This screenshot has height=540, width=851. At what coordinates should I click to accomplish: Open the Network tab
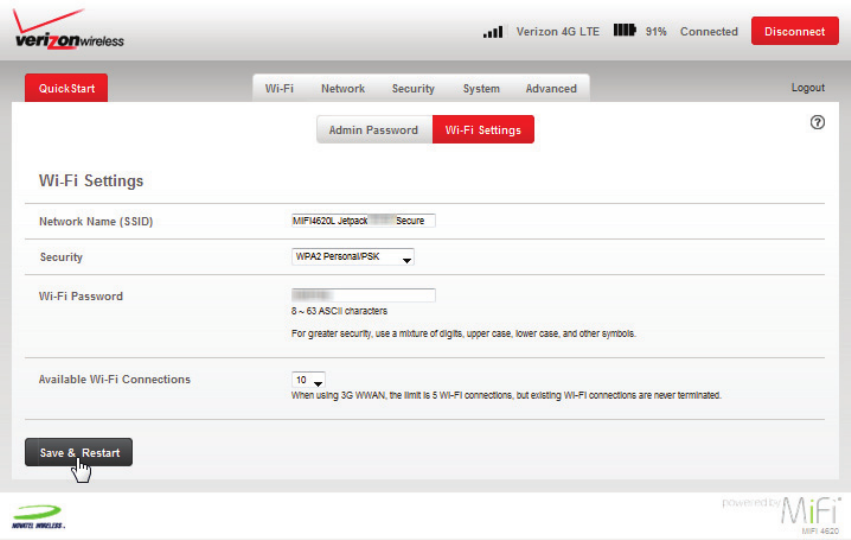pyautogui.click(x=342, y=88)
